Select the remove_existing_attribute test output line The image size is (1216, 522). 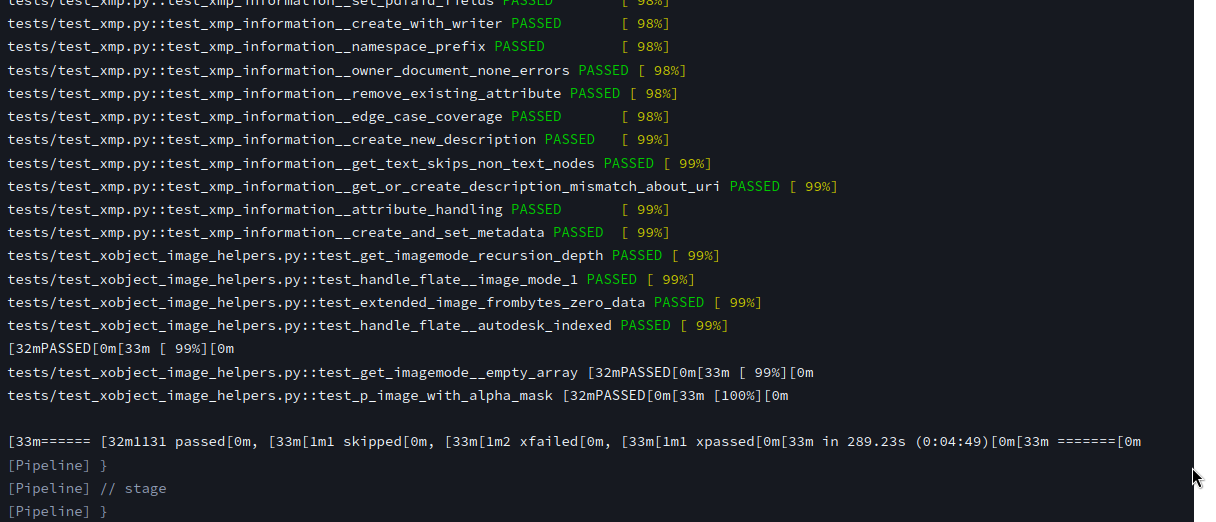[342, 94]
